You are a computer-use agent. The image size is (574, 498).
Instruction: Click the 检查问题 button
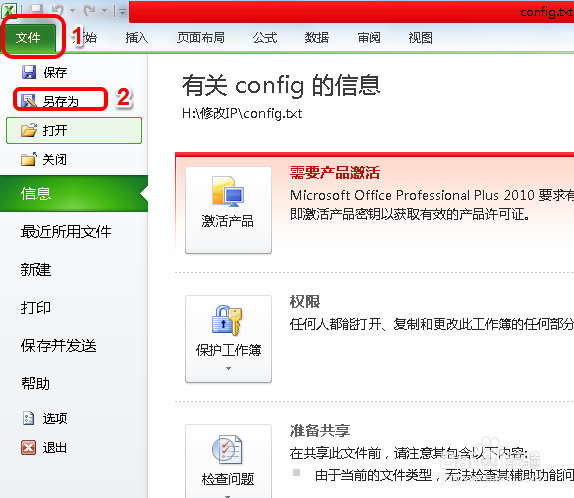point(228,461)
